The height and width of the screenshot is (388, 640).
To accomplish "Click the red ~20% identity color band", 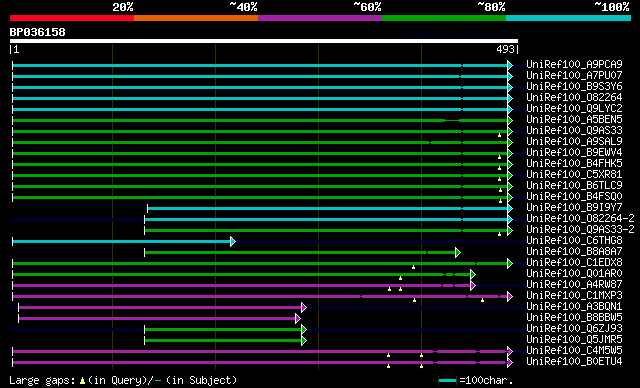I will (x=72, y=18).
